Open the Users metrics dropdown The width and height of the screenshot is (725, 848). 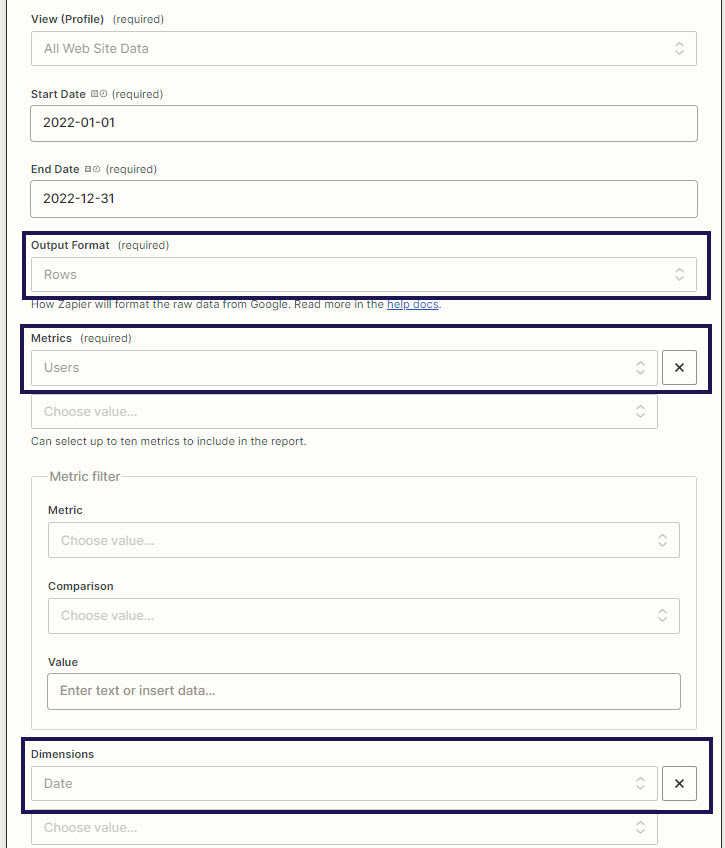pos(344,368)
